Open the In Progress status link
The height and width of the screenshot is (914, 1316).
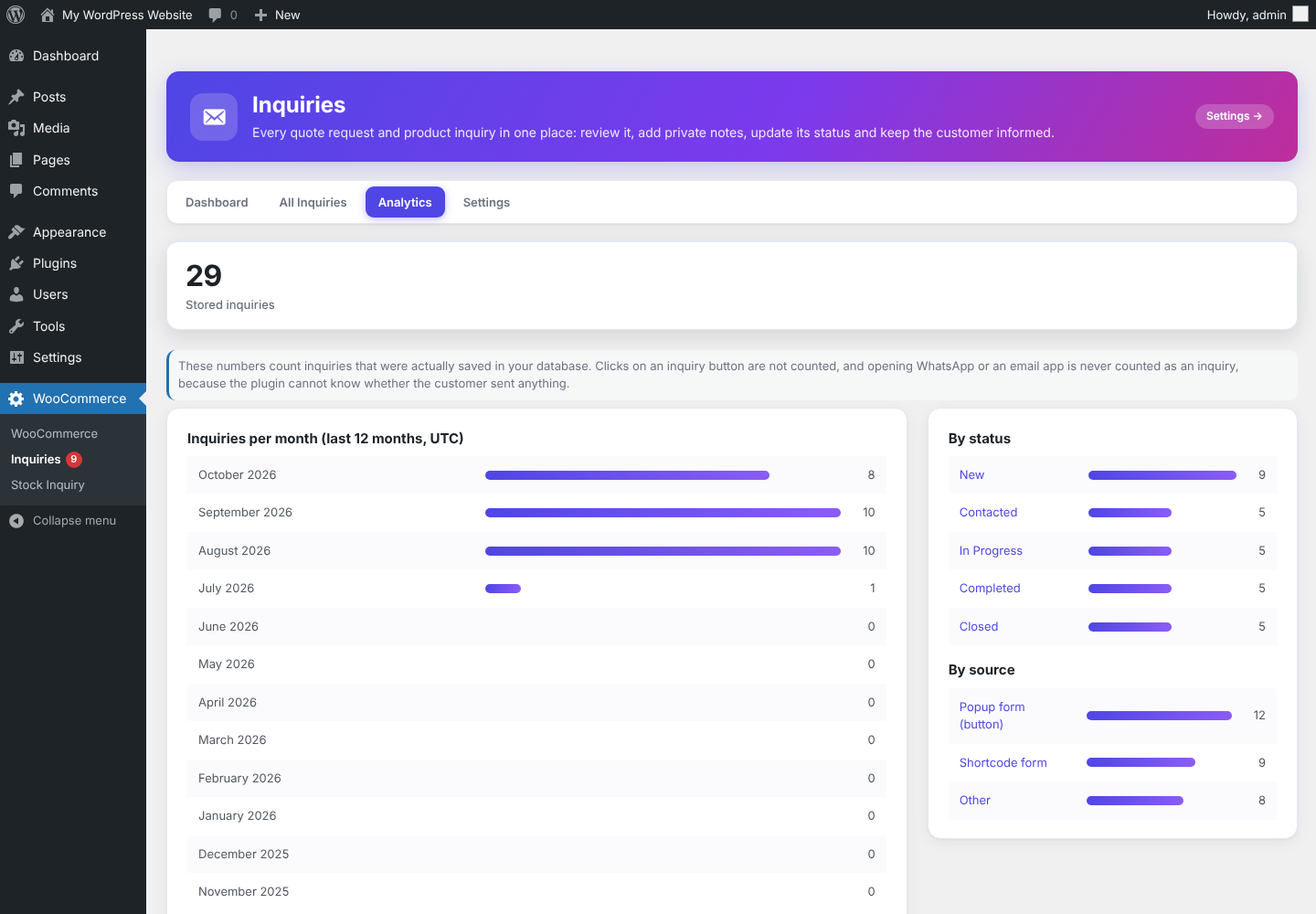(991, 551)
